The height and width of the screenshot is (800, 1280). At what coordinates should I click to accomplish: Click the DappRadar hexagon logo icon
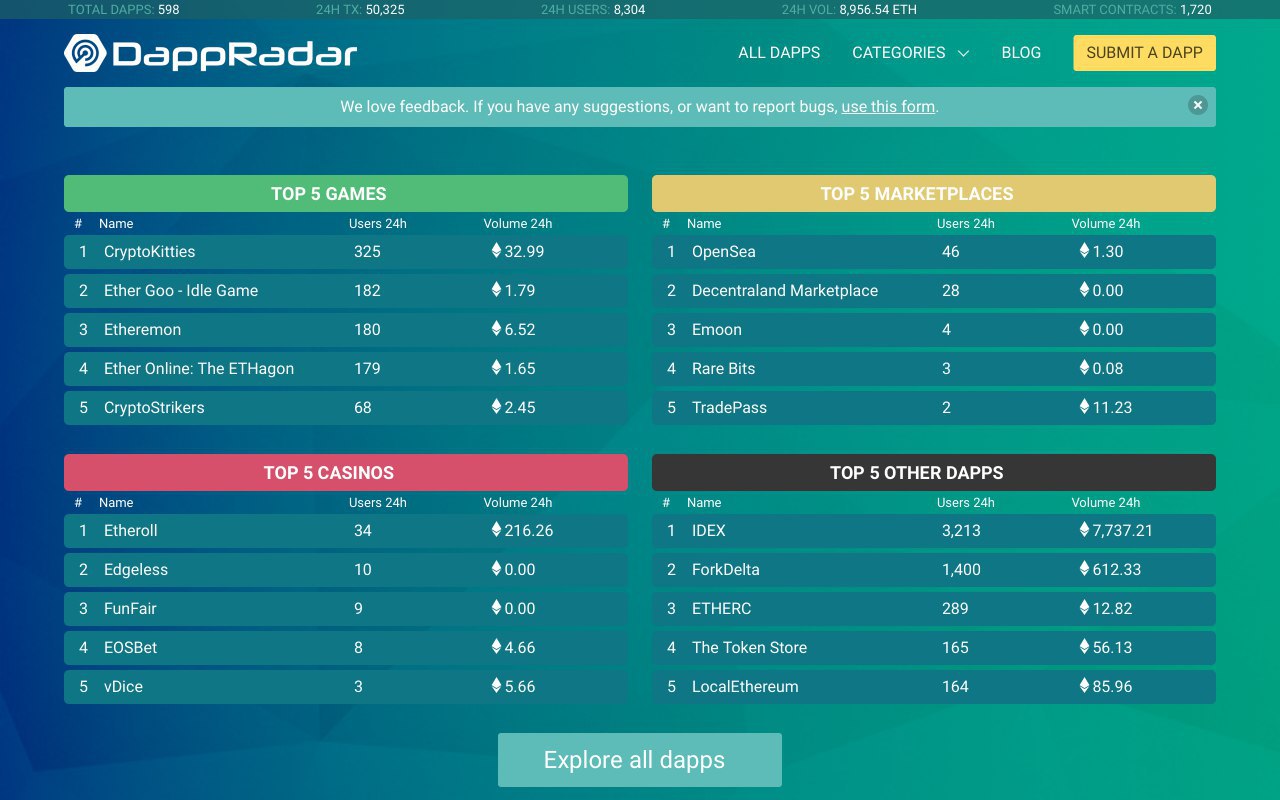pyautogui.click(x=85, y=53)
